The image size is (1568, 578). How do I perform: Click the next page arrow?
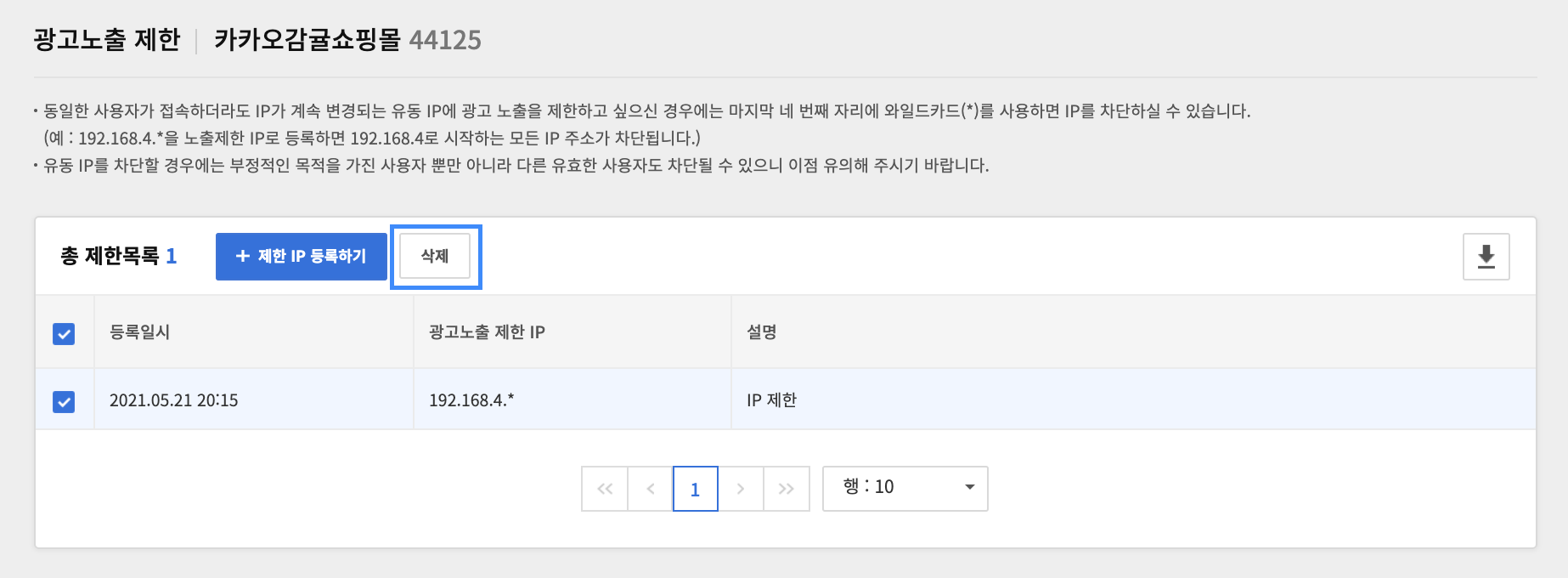(741, 489)
